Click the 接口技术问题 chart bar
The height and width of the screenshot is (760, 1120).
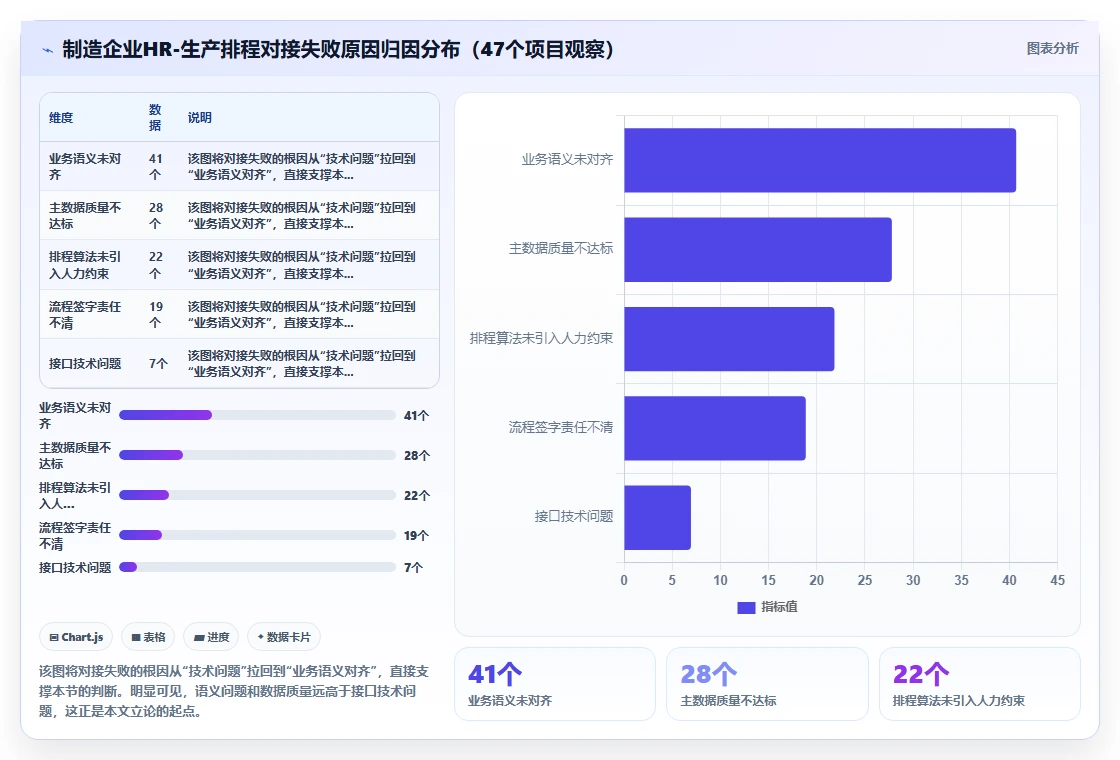coord(657,517)
